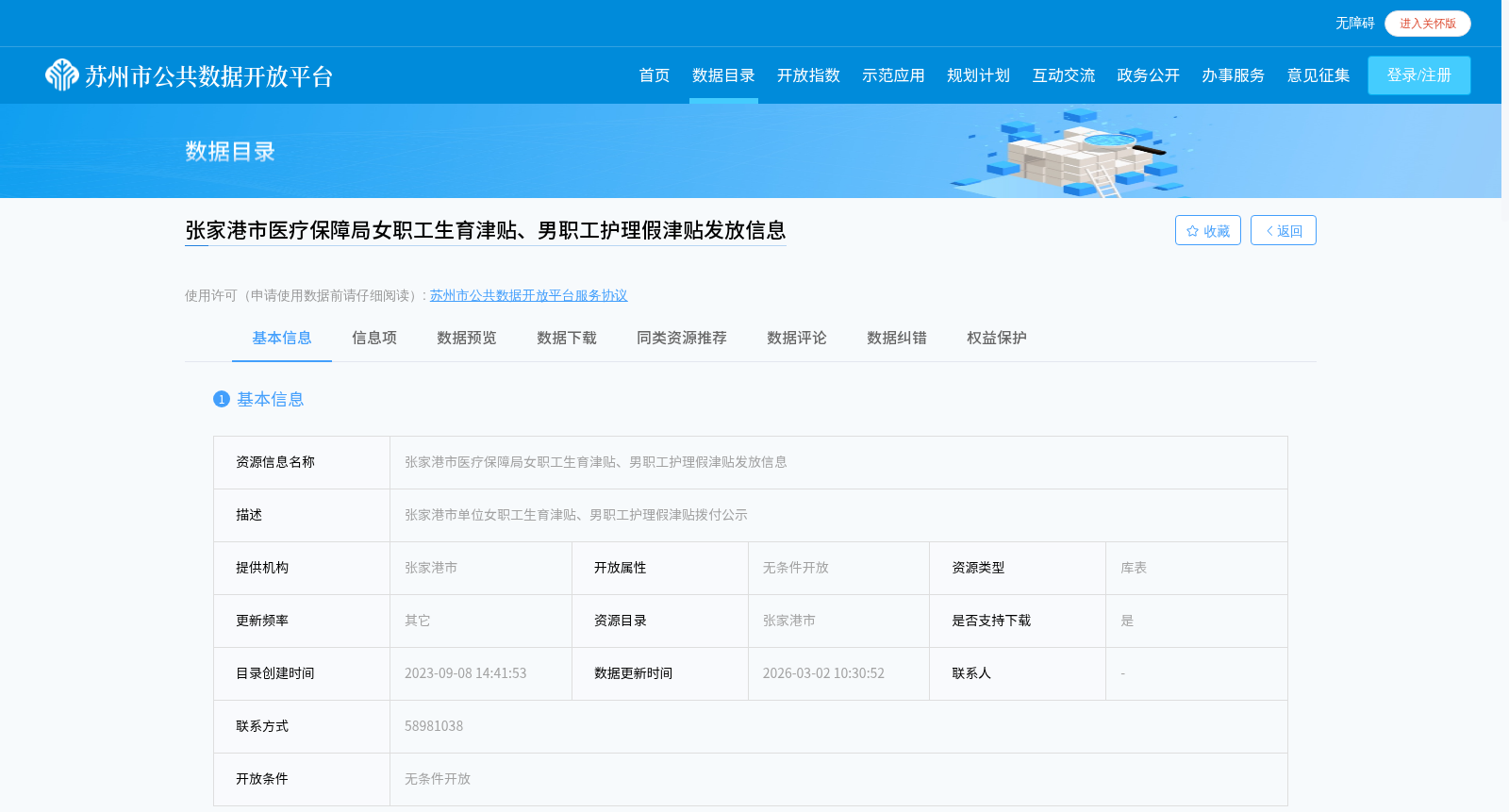
Task: Switch to the 数据纠错 tab
Action: (x=897, y=338)
